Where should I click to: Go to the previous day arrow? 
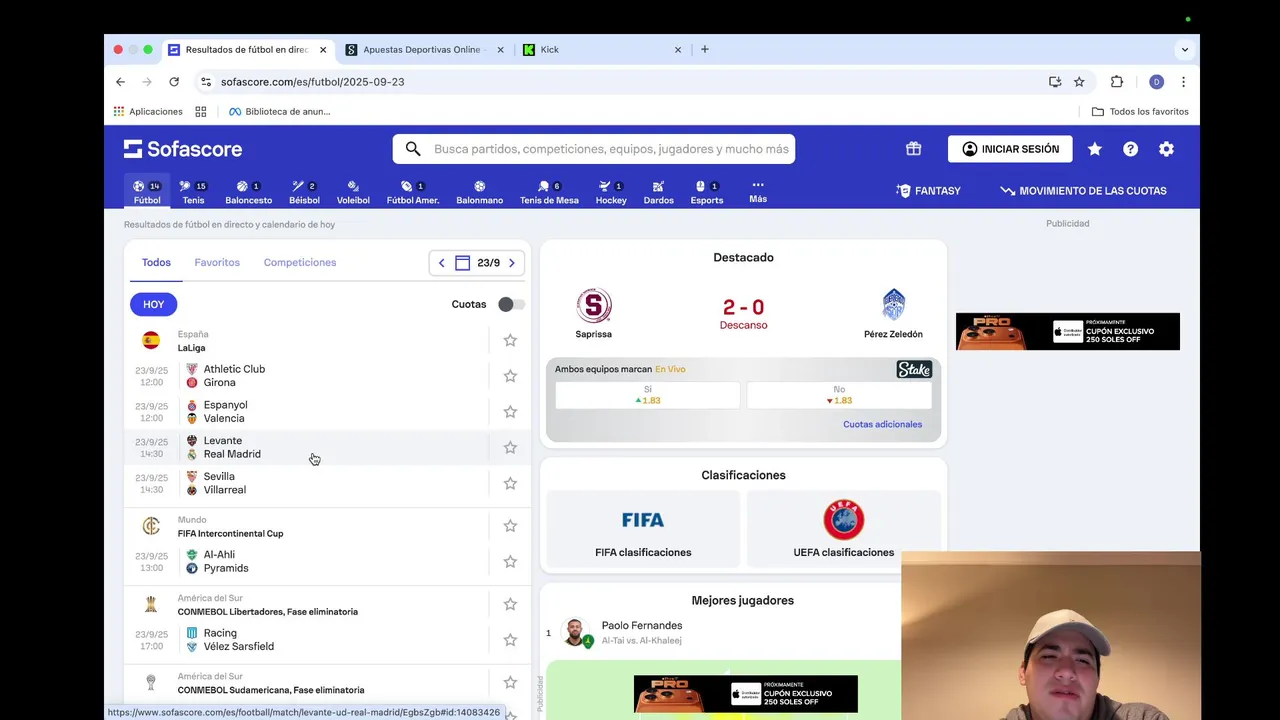(x=441, y=263)
